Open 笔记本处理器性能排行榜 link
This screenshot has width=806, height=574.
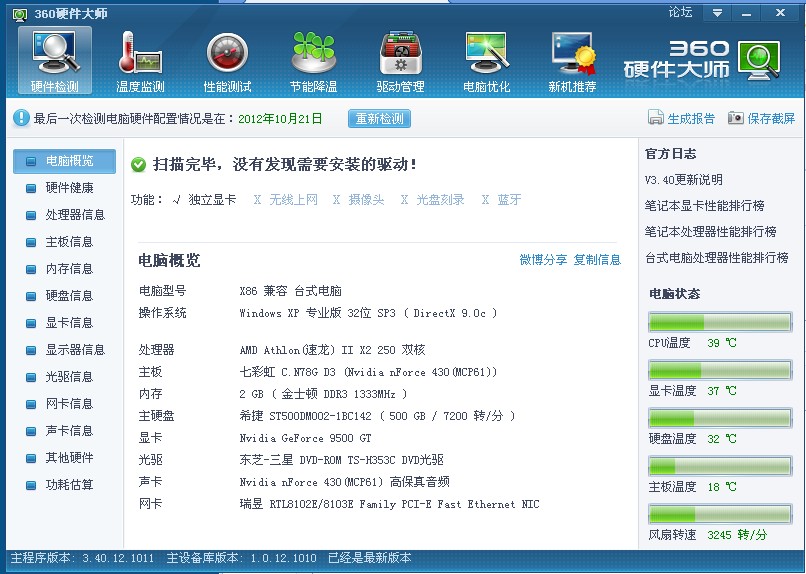(710, 232)
